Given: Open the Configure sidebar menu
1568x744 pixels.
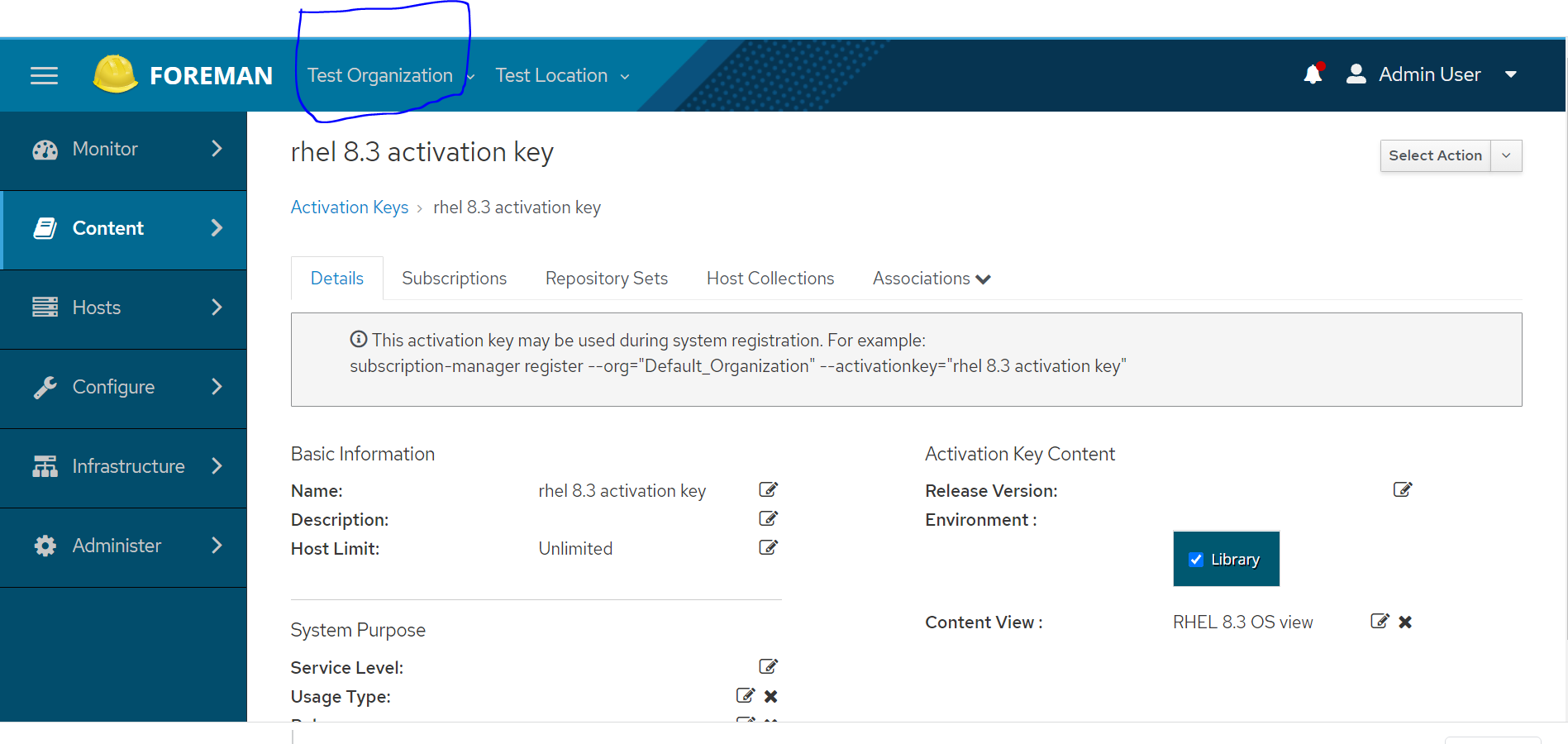Looking at the screenshot, I should 124,388.
